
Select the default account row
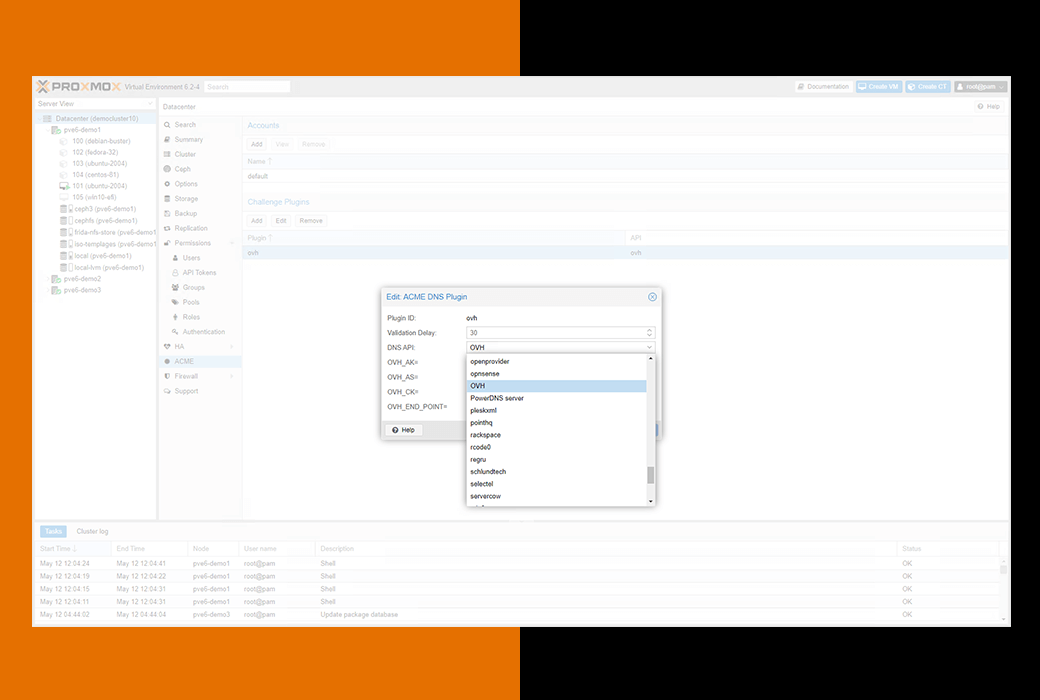625,176
